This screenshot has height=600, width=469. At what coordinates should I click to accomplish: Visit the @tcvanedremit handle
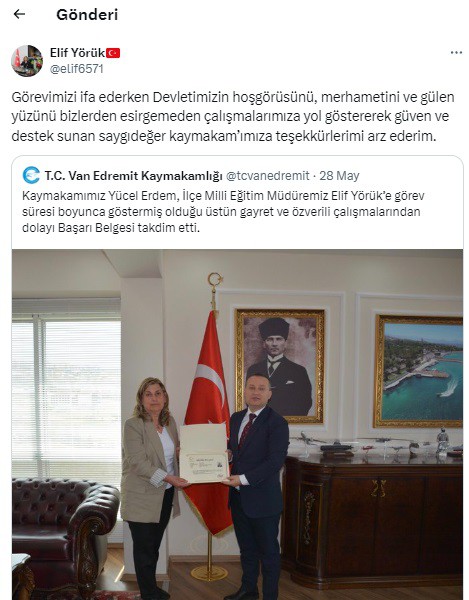coord(268,176)
